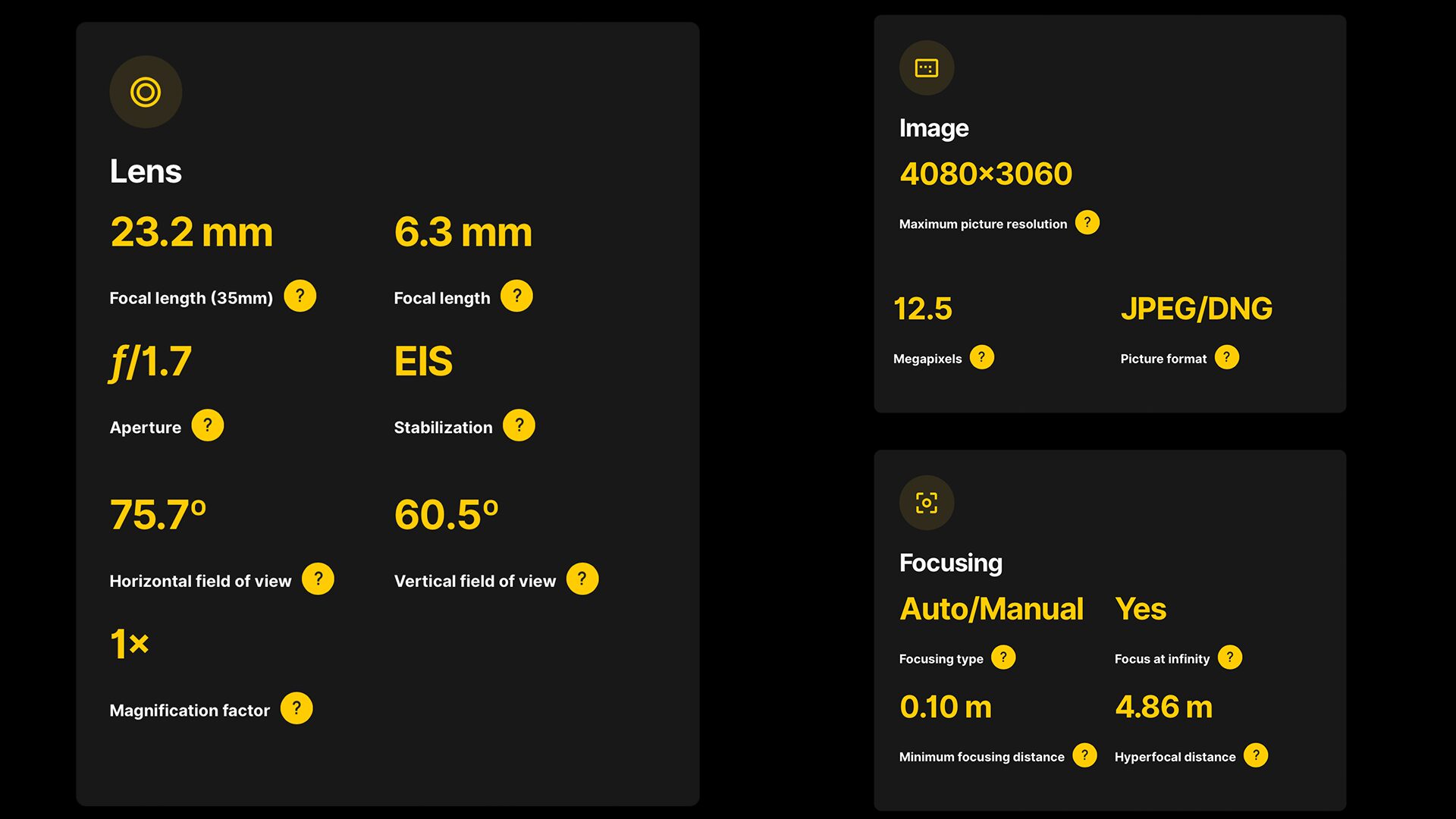Screen dimensions: 1456x819
Task: Click Picture format question mark icon
Action: 1226,357
